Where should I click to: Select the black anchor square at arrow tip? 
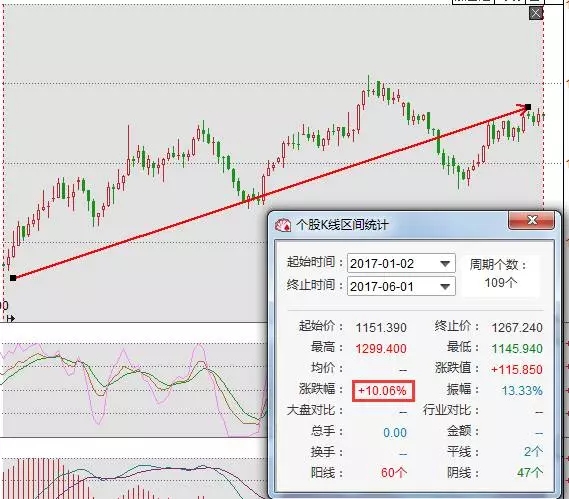tap(528, 107)
